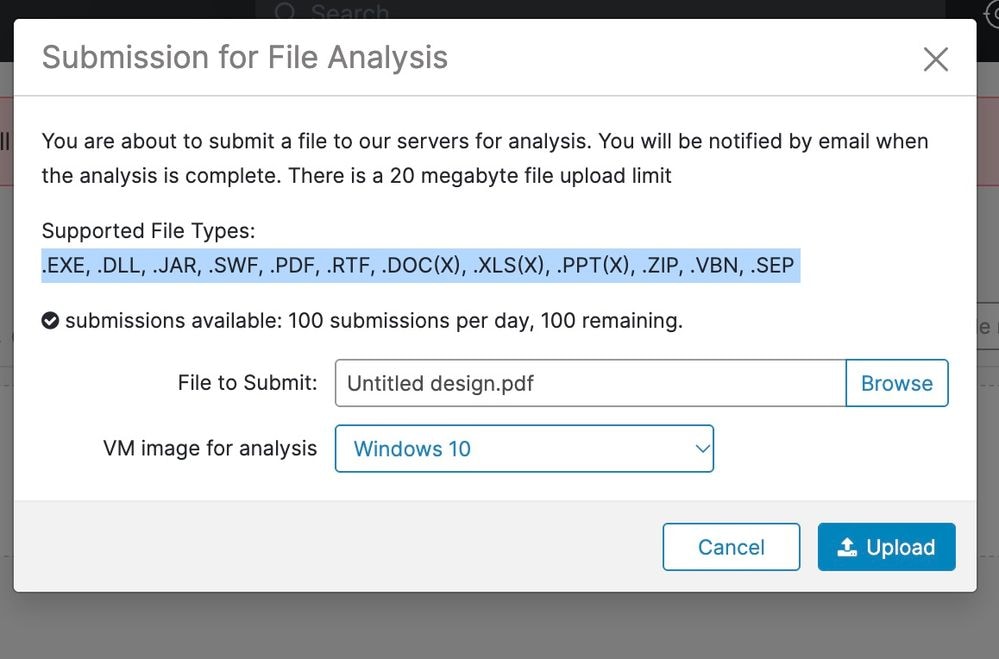Click the Upload button
The width and height of the screenshot is (999, 659).
[886, 547]
